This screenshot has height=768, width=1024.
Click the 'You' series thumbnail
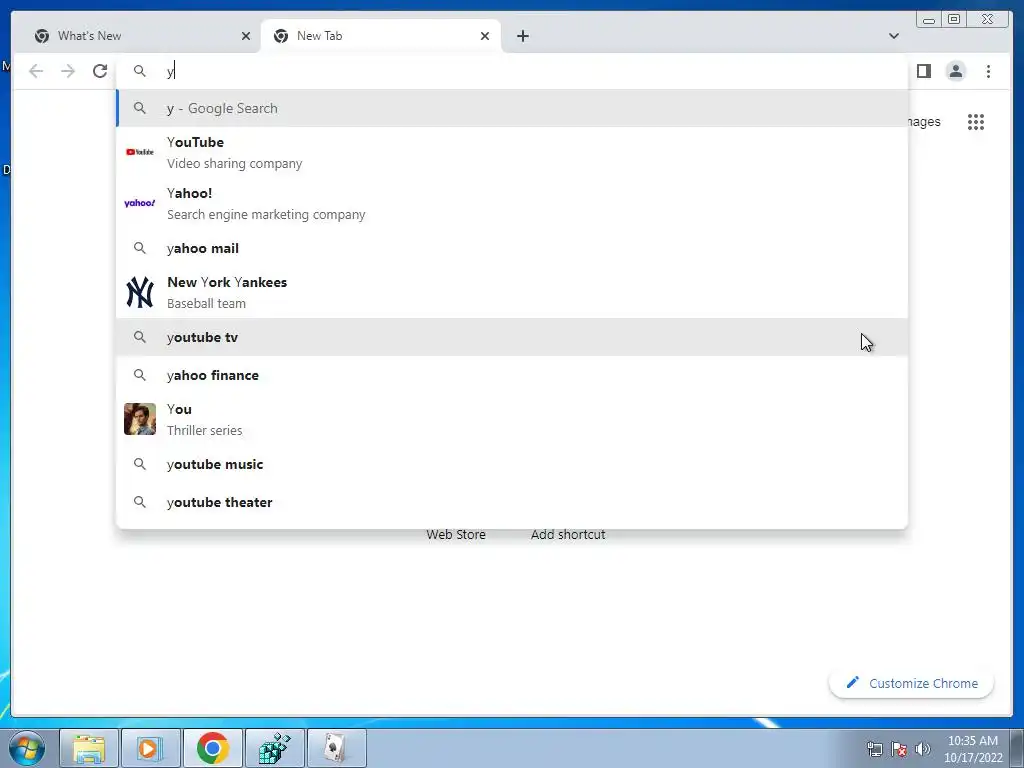tap(140, 419)
